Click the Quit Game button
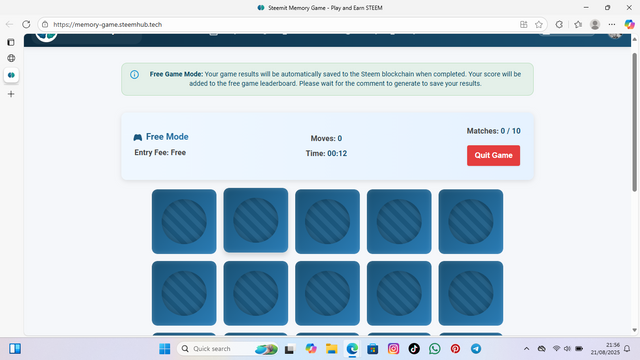 pos(493,156)
